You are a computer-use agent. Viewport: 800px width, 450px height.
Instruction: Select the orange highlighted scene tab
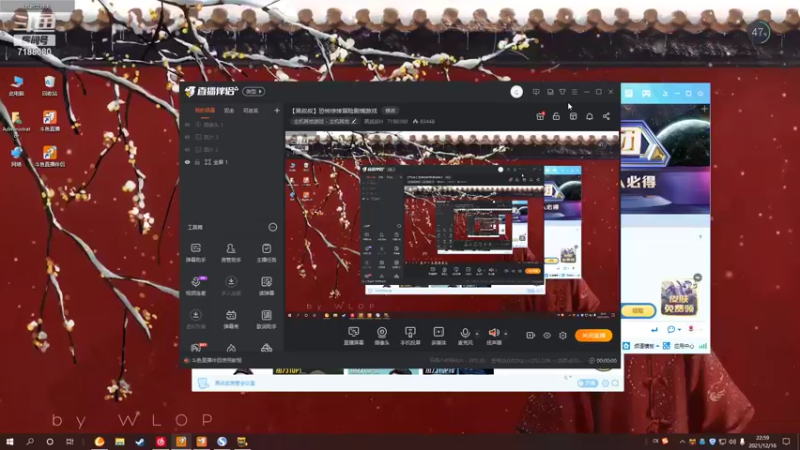[205, 111]
